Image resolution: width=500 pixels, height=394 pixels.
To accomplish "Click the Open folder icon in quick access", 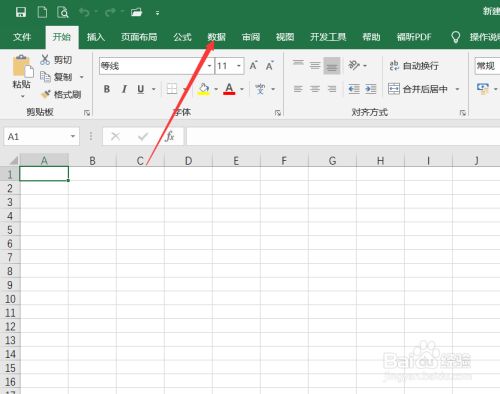I will [x=137, y=13].
